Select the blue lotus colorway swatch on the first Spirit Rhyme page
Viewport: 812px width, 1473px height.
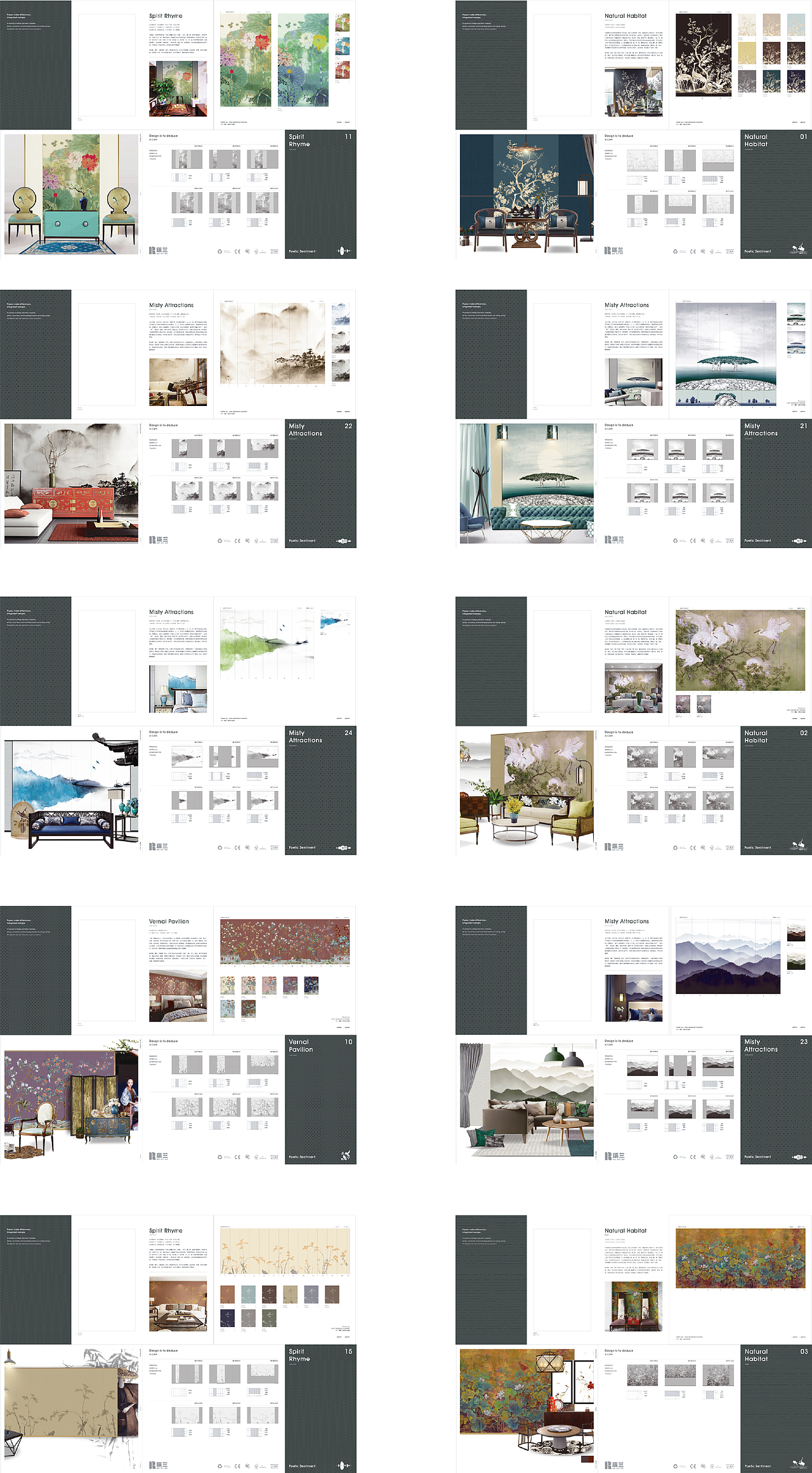point(342,46)
